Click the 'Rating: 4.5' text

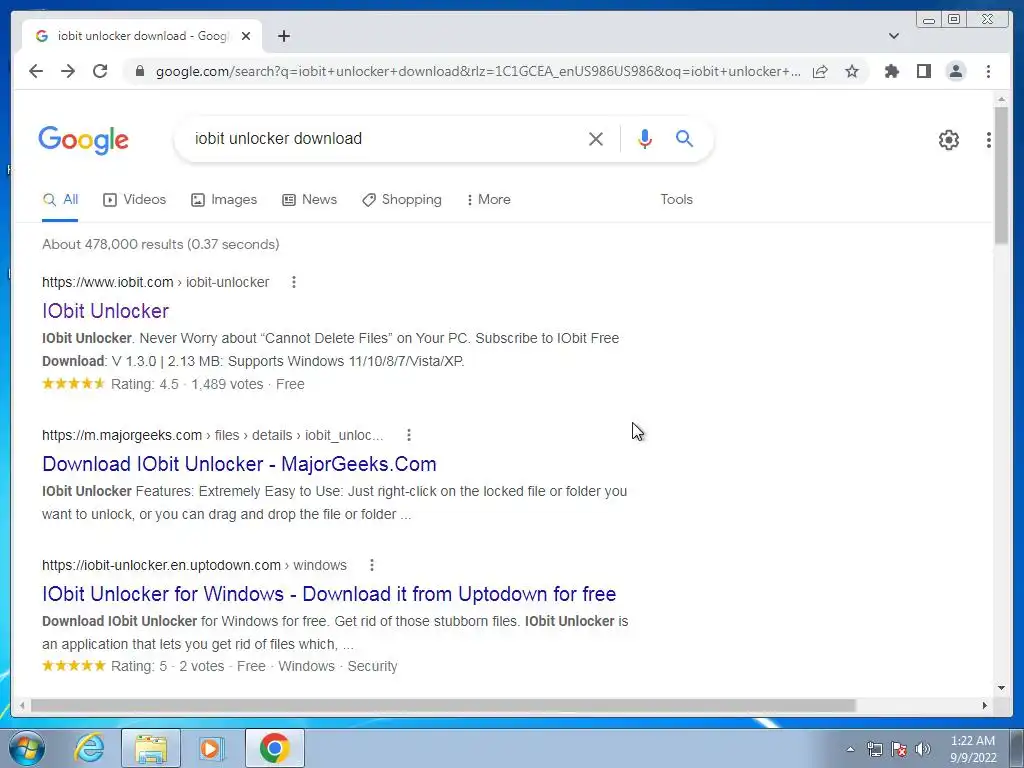144,384
